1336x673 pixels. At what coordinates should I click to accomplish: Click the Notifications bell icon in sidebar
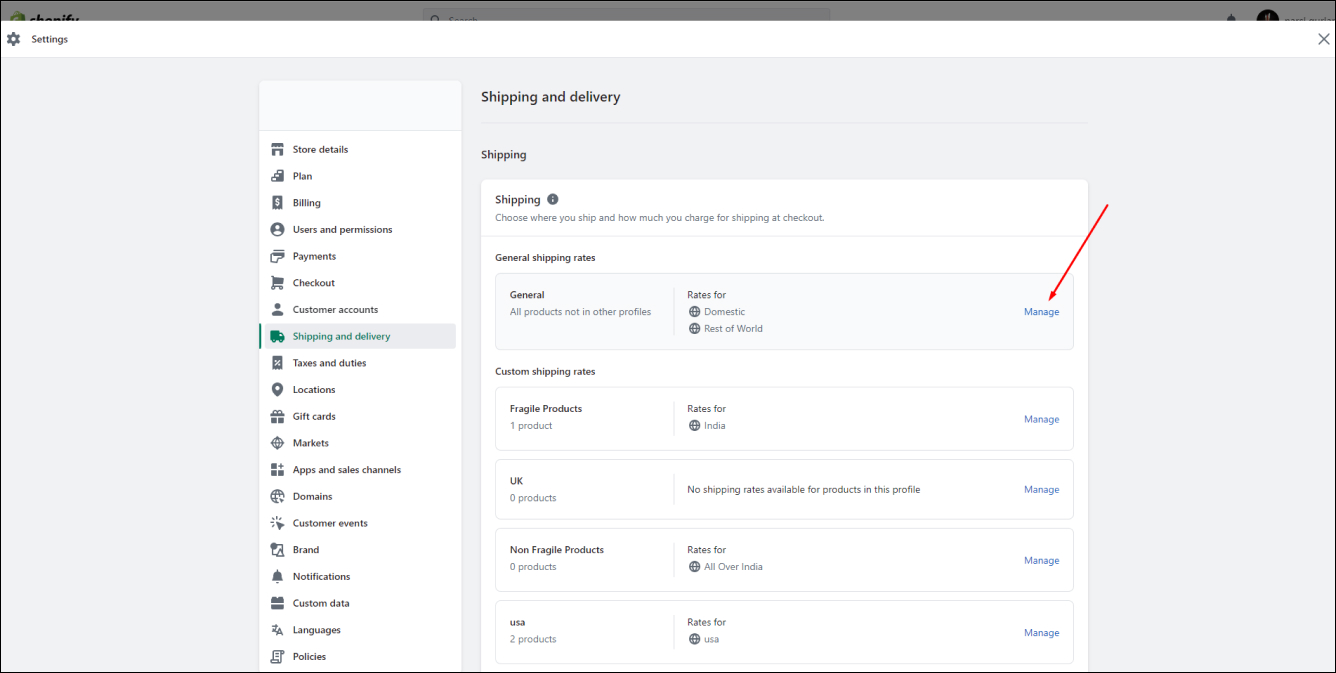click(x=278, y=577)
